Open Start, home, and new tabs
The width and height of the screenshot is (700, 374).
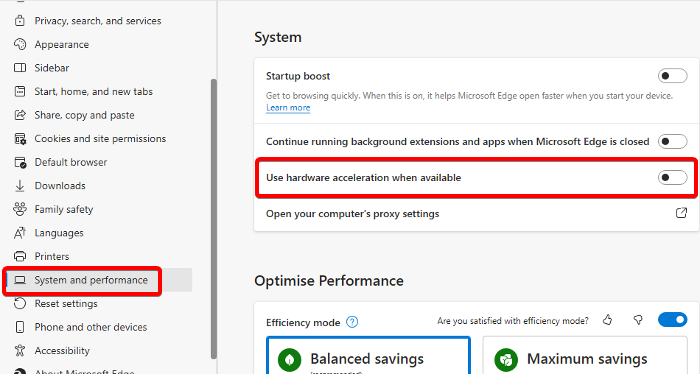[93, 91]
